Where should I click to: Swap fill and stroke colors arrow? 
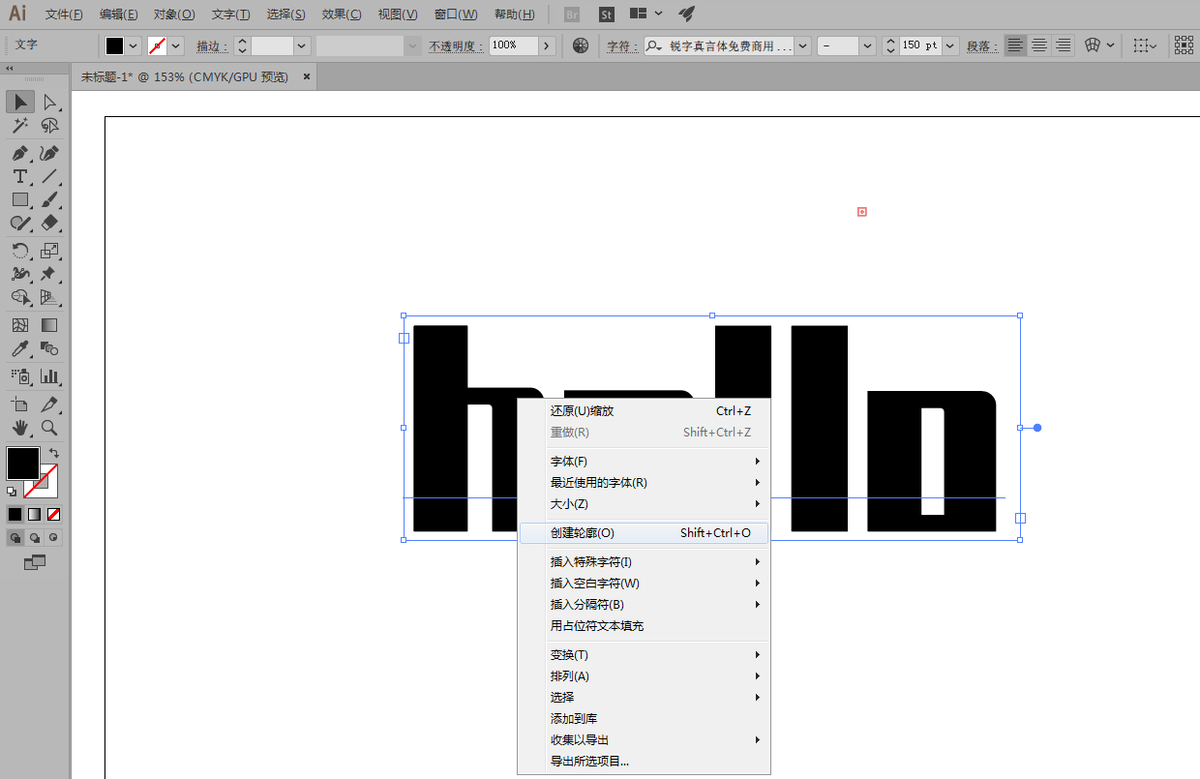(54, 453)
